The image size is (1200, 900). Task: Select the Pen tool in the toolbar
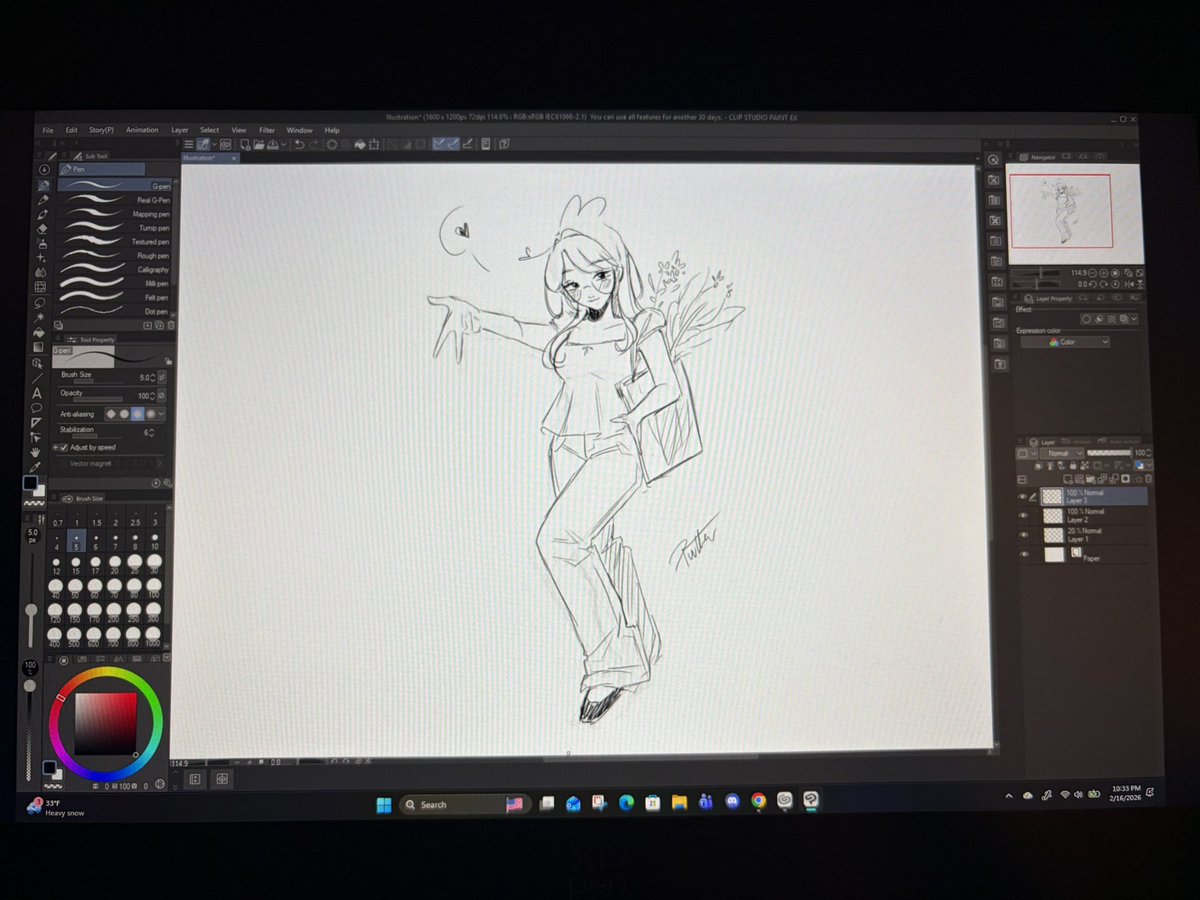coord(42,185)
